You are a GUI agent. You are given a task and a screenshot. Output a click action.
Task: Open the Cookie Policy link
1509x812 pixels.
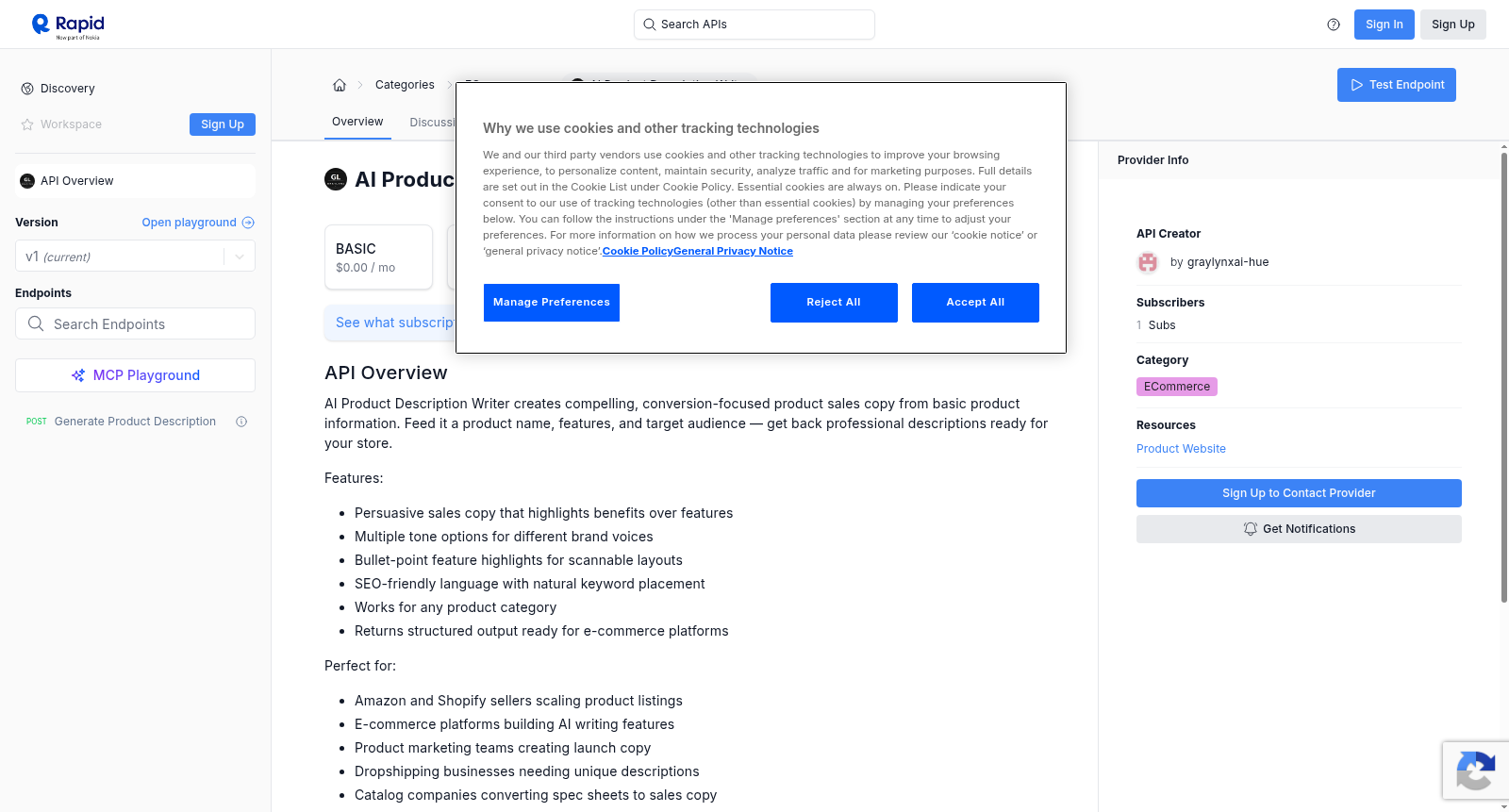click(638, 252)
